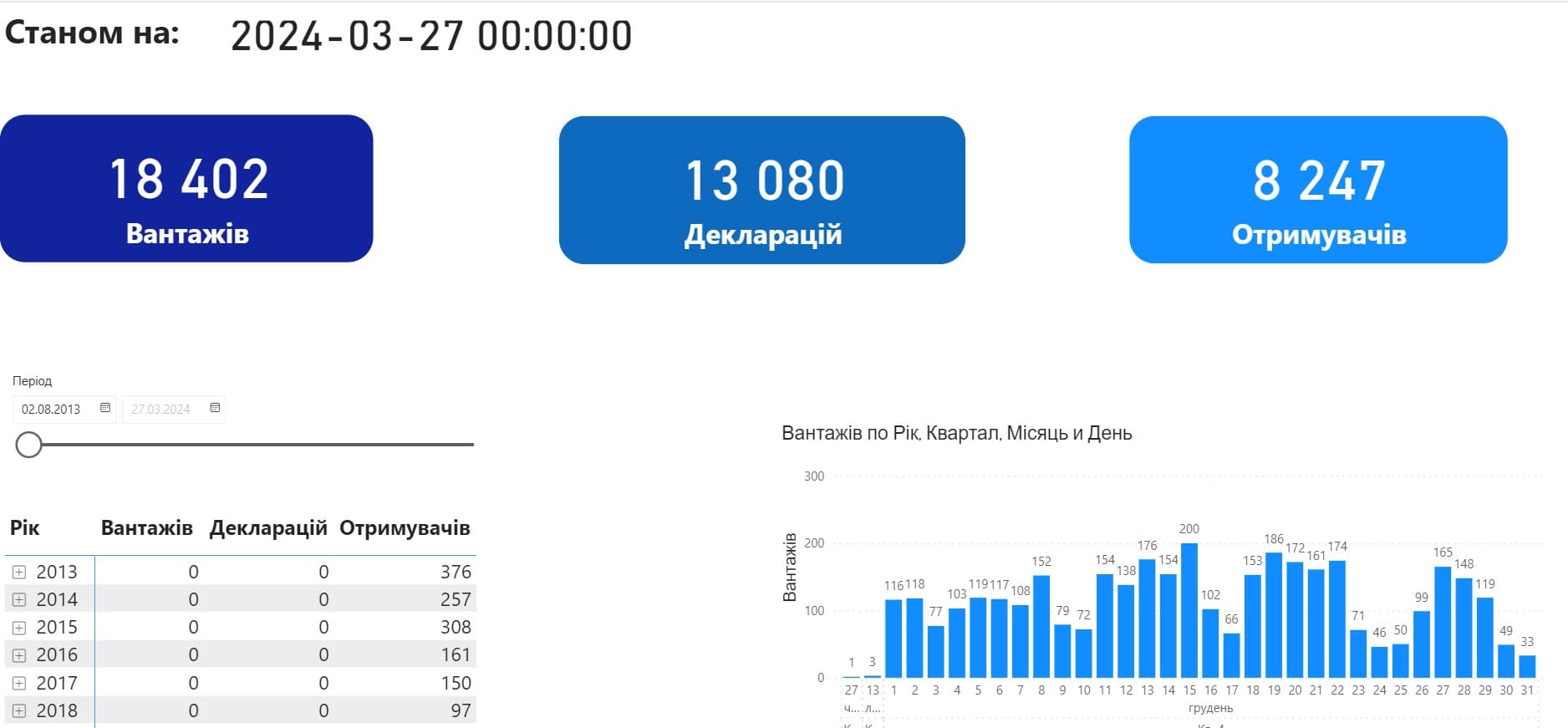Select the chart bar for day 1 (116)
This screenshot has height=728, width=1568.
(x=893, y=639)
